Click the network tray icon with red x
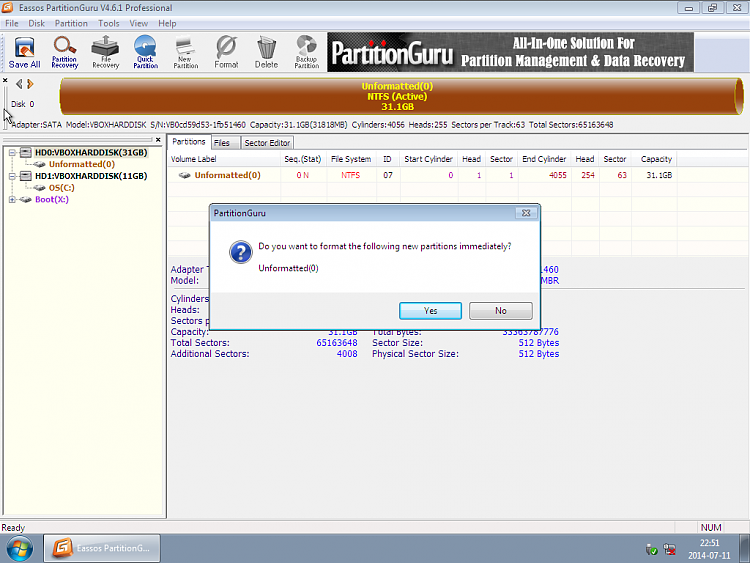The image size is (750, 563). 670,550
